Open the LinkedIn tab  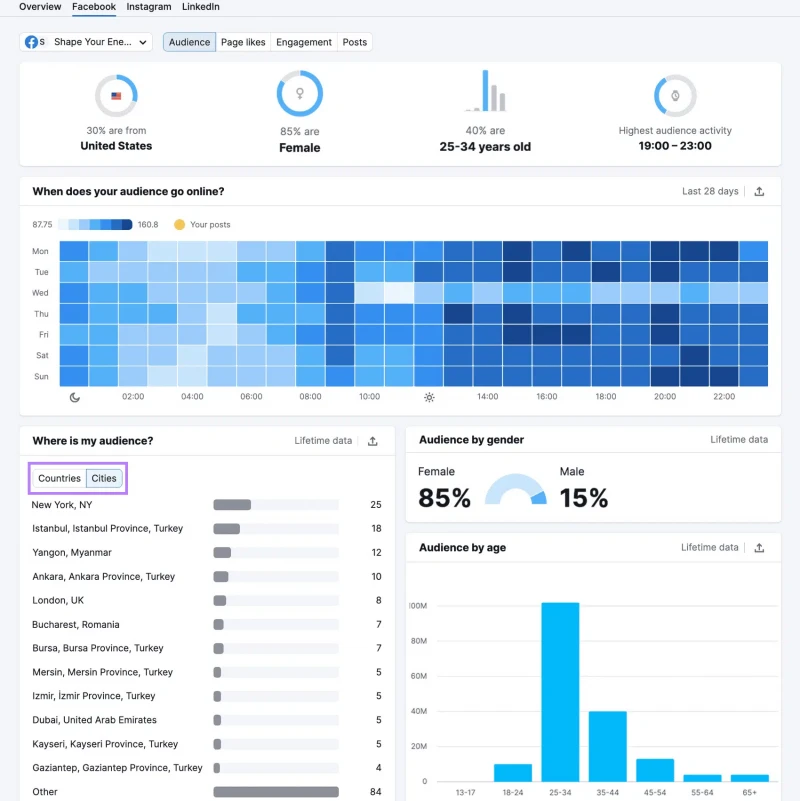tap(201, 7)
